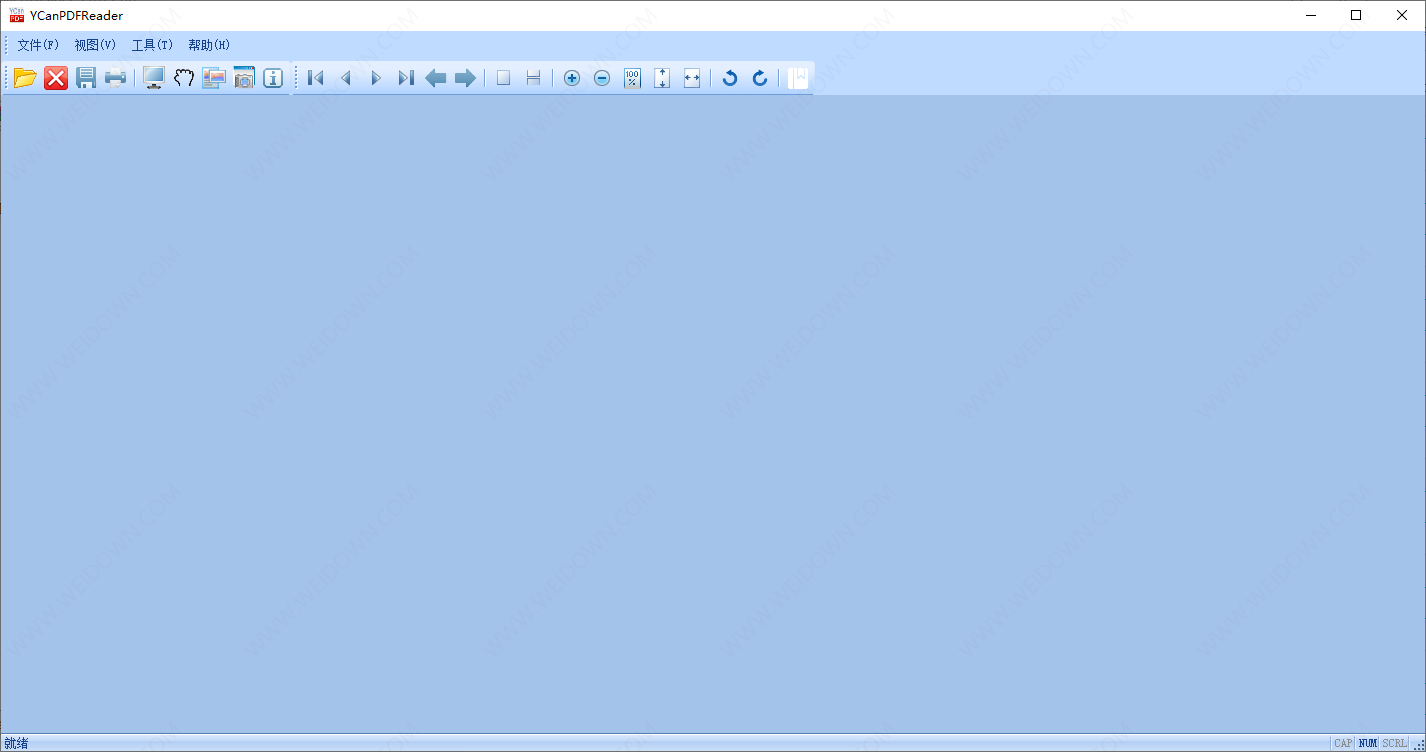1426x752 pixels.
Task: Rotate the page clockwise
Action: coord(760,78)
